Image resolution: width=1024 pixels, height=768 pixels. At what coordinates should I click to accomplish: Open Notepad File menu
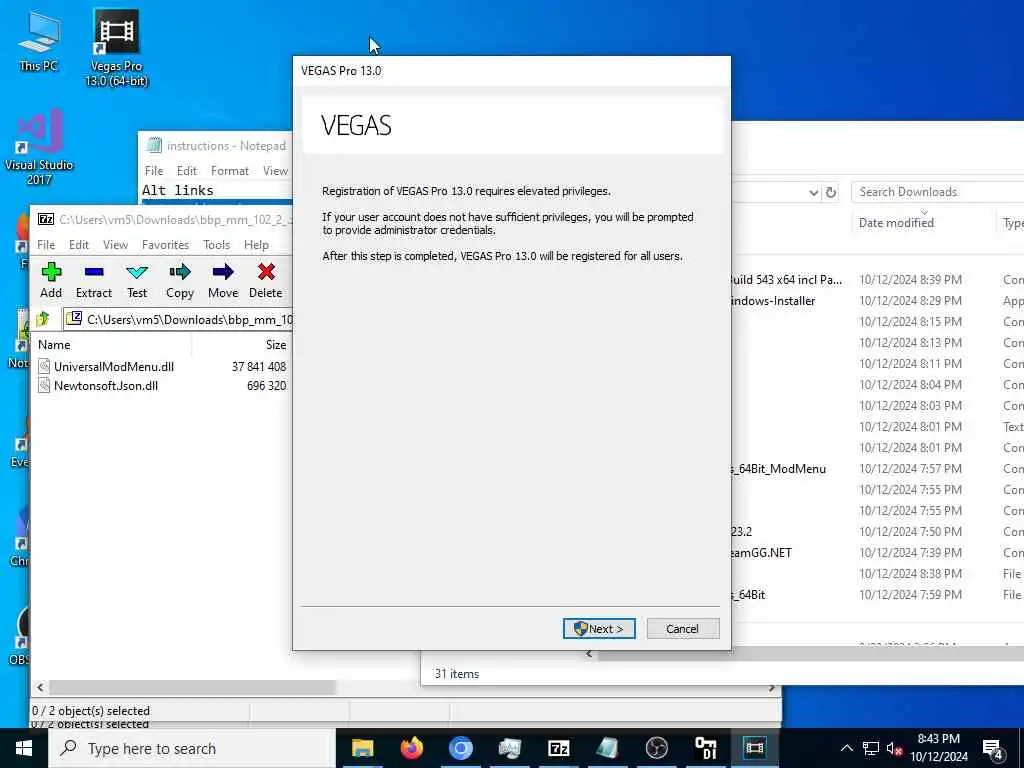(x=153, y=170)
